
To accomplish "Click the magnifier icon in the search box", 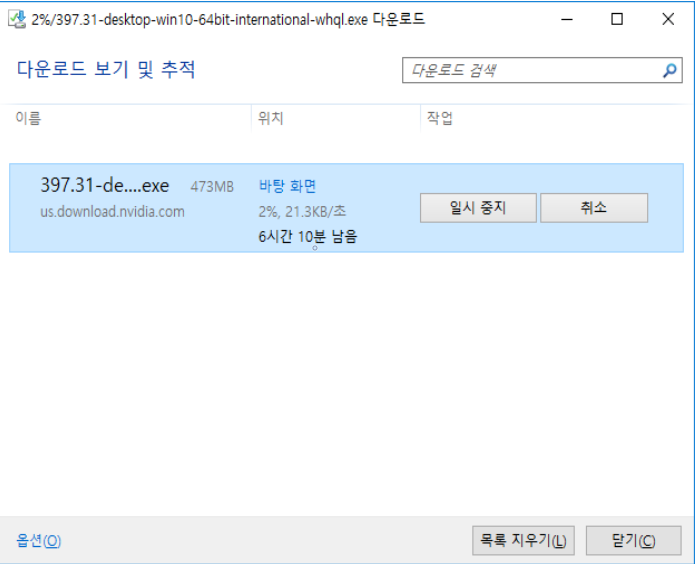I will pyautogui.click(x=669, y=70).
